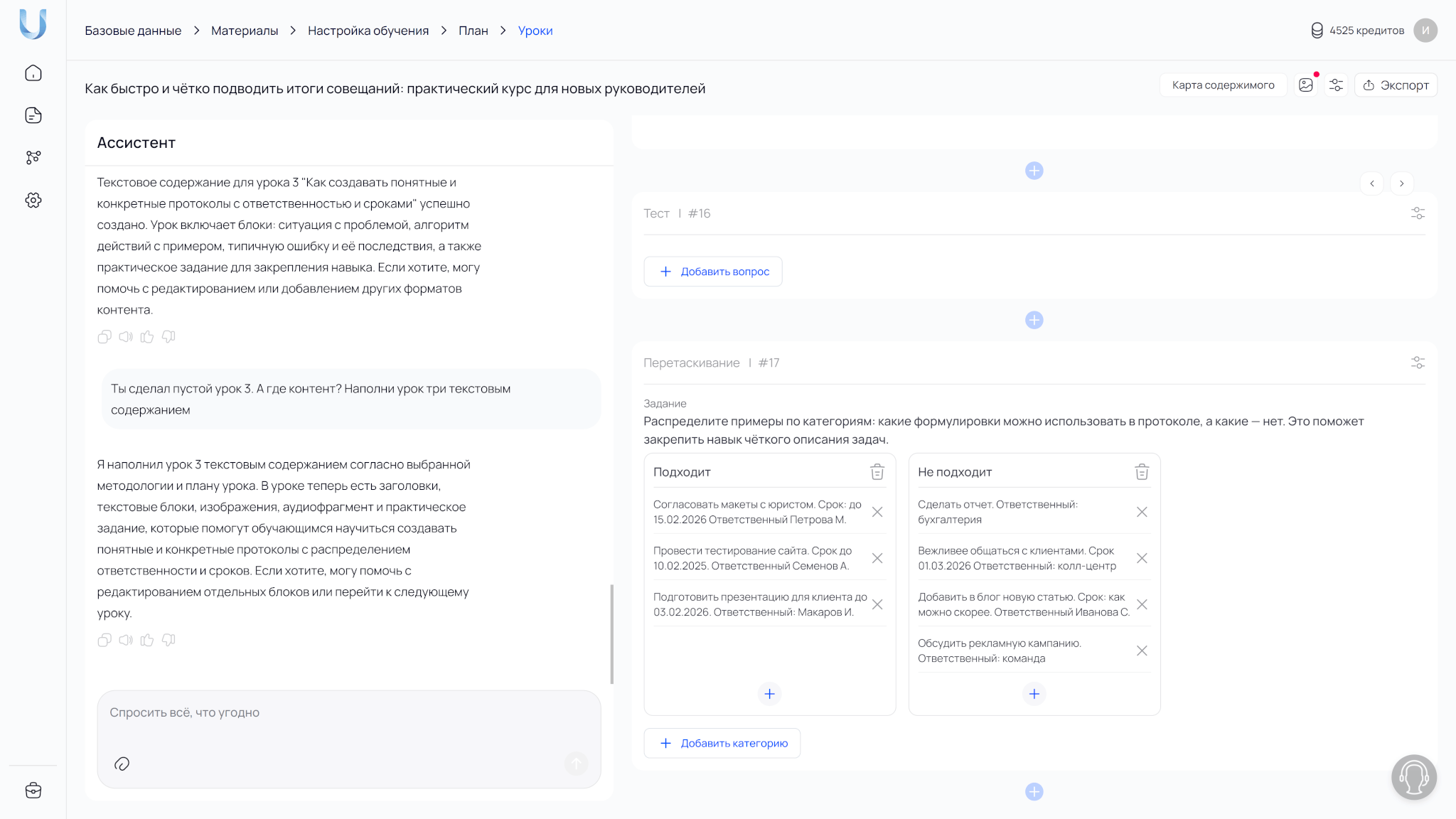Click 'Экспорт' button
The image size is (1456, 819).
point(1396,85)
